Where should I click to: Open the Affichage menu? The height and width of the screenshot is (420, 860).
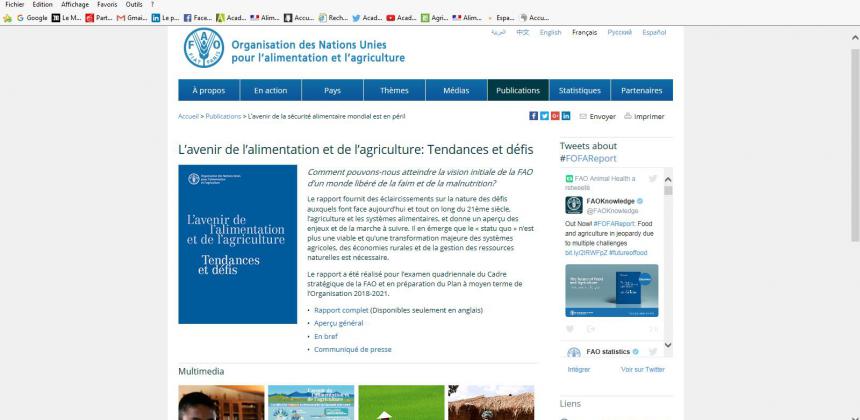tap(75, 4)
